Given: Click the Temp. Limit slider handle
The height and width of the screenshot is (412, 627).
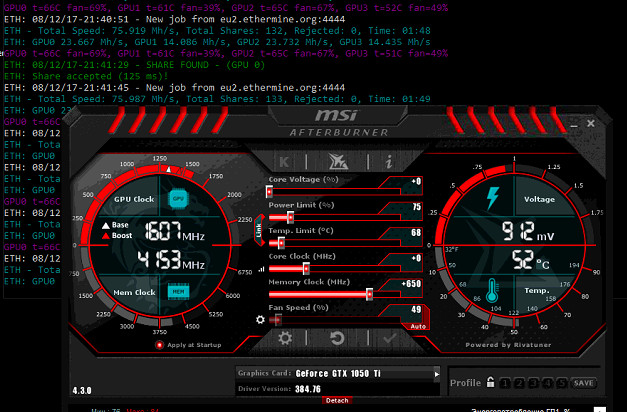Looking at the screenshot, I should click(281, 243).
